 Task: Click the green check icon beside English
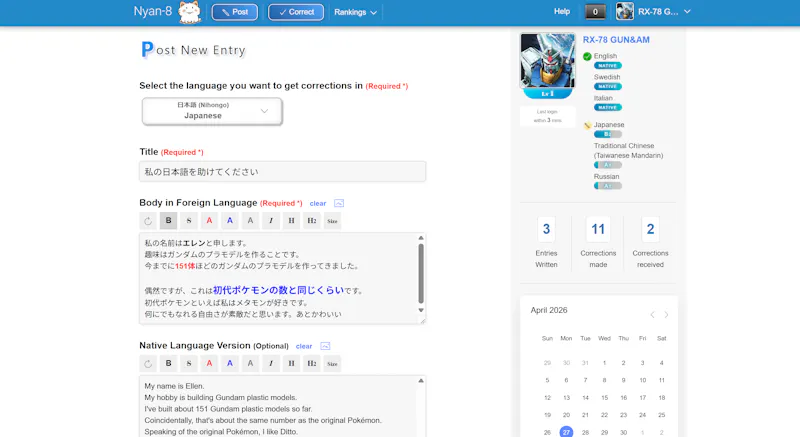pyautogui.click(x=587, y=57)
